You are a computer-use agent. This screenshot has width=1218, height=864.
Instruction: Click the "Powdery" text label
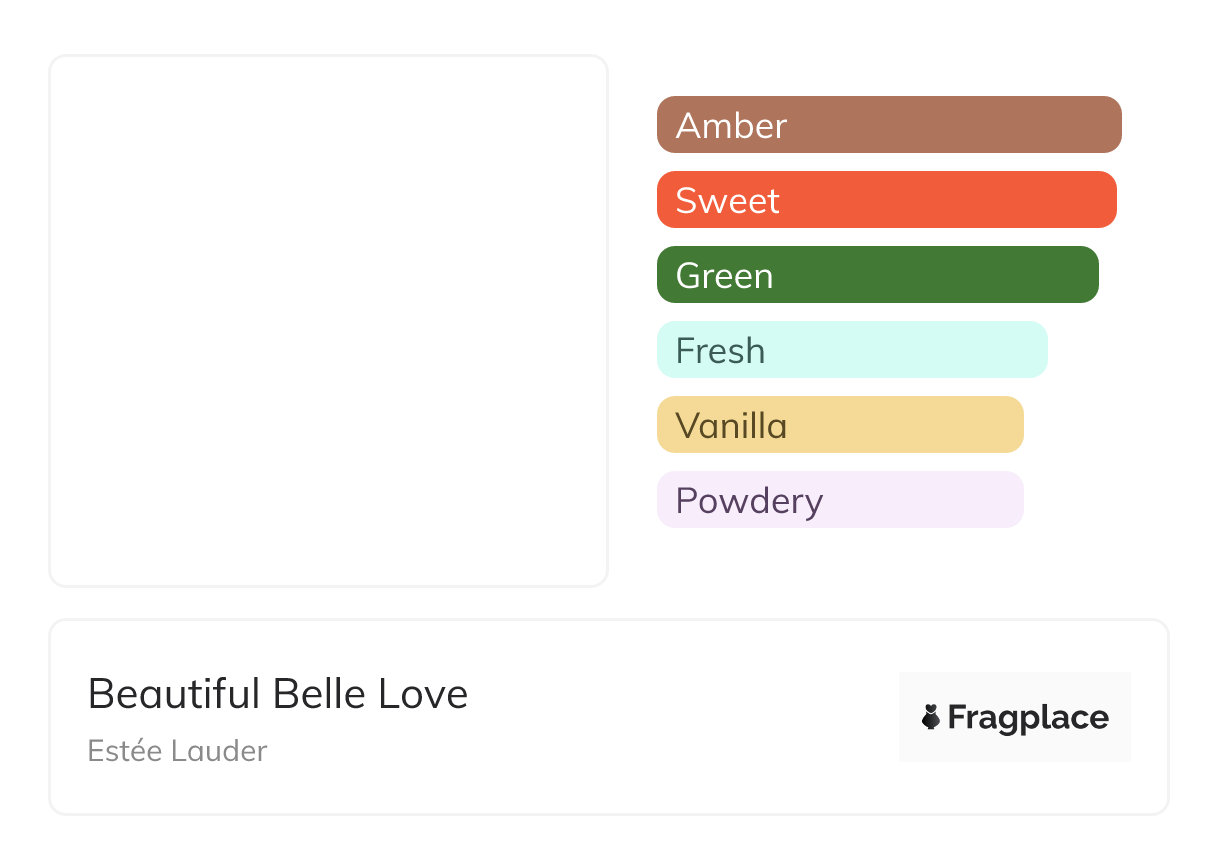(x=749, y=501)
